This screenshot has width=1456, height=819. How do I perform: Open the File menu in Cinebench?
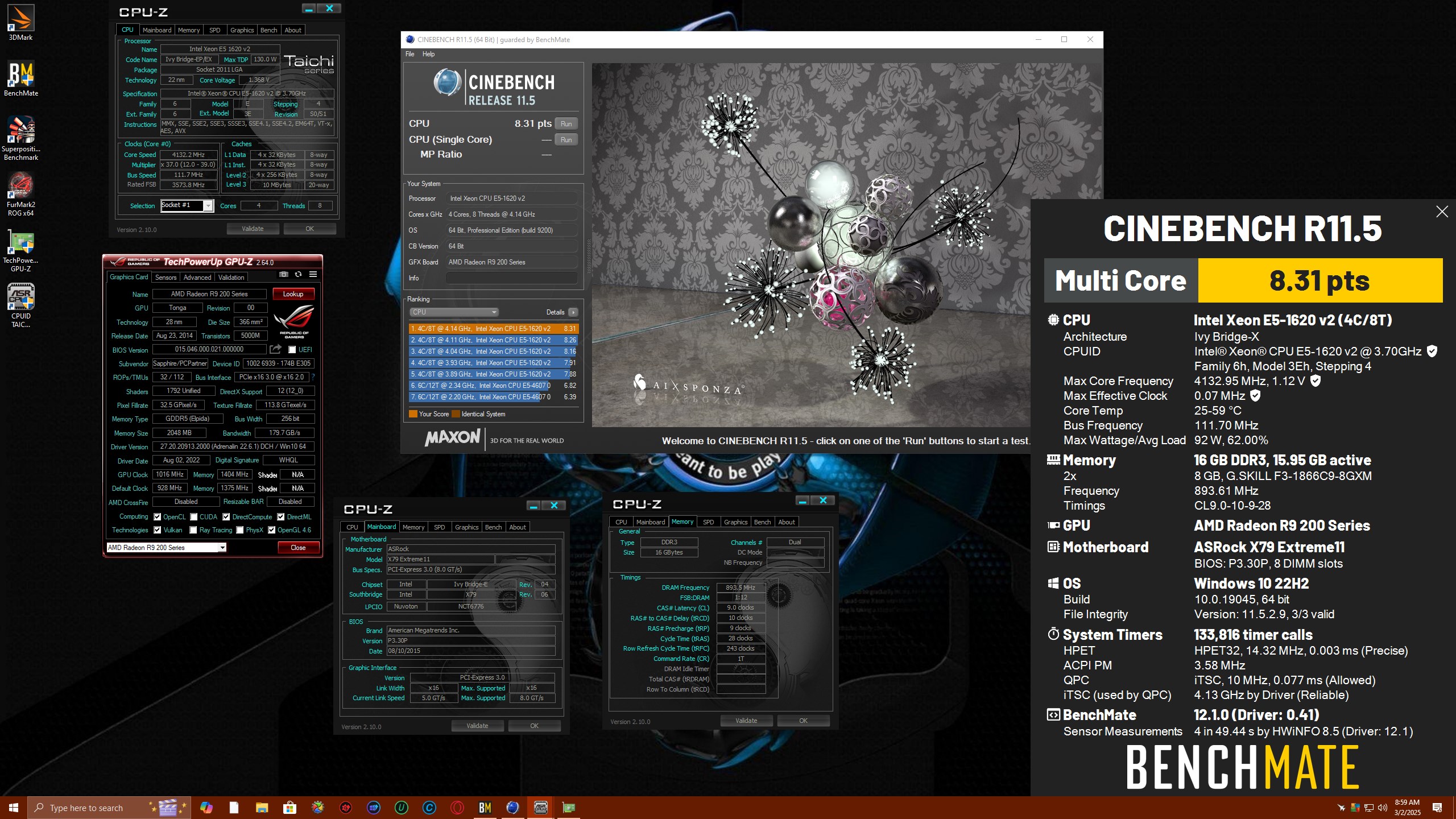[x=410, y=54]
